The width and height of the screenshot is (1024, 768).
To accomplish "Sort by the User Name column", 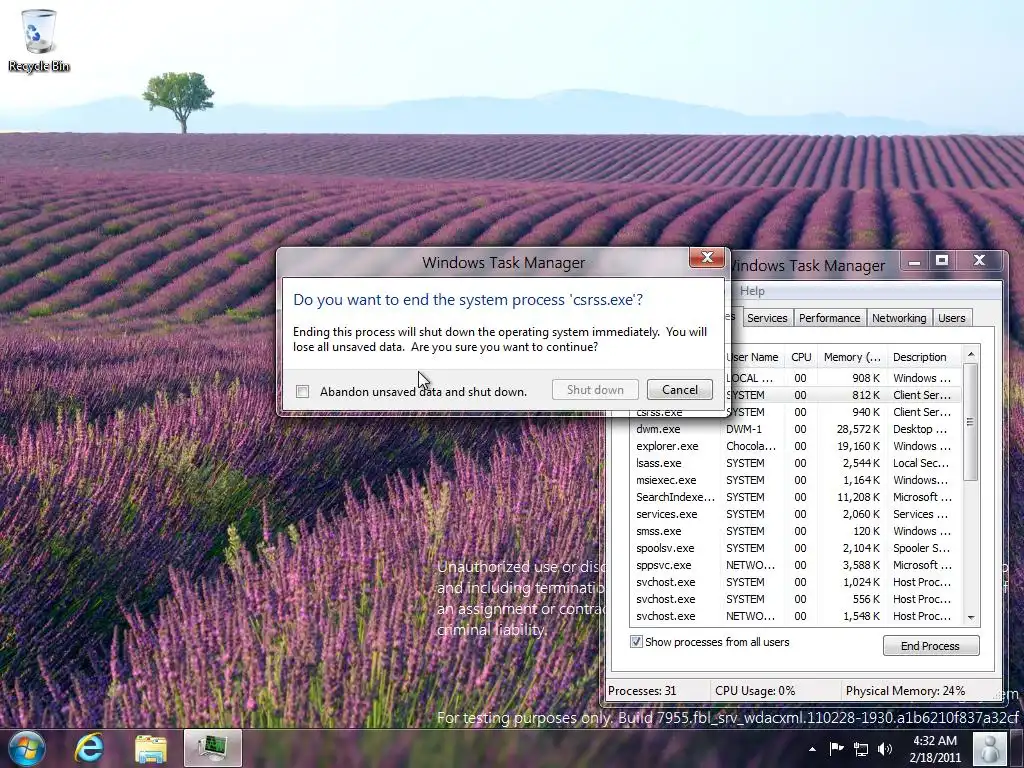I will pos(753,357).
